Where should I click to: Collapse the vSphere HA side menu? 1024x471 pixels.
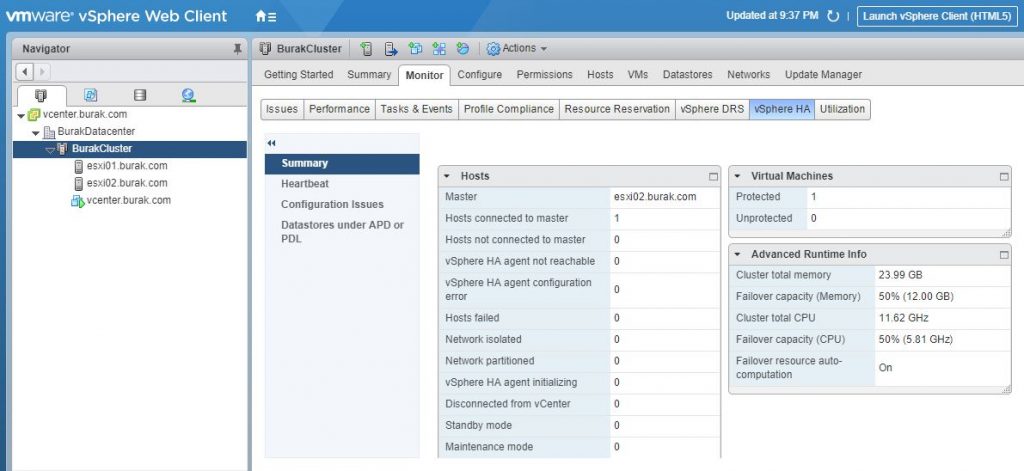tap(272, 144)
